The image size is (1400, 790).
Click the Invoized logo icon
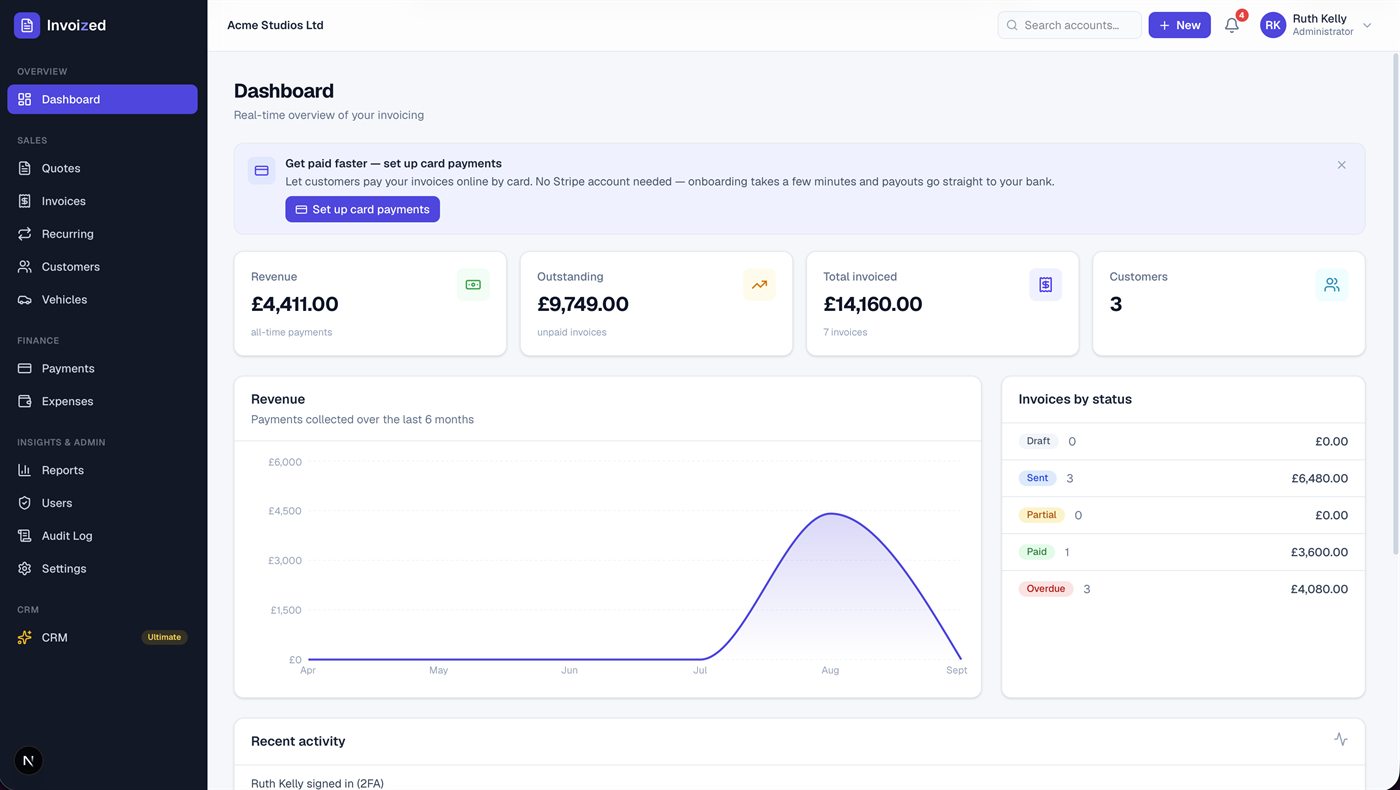click(x=27, y=25)
